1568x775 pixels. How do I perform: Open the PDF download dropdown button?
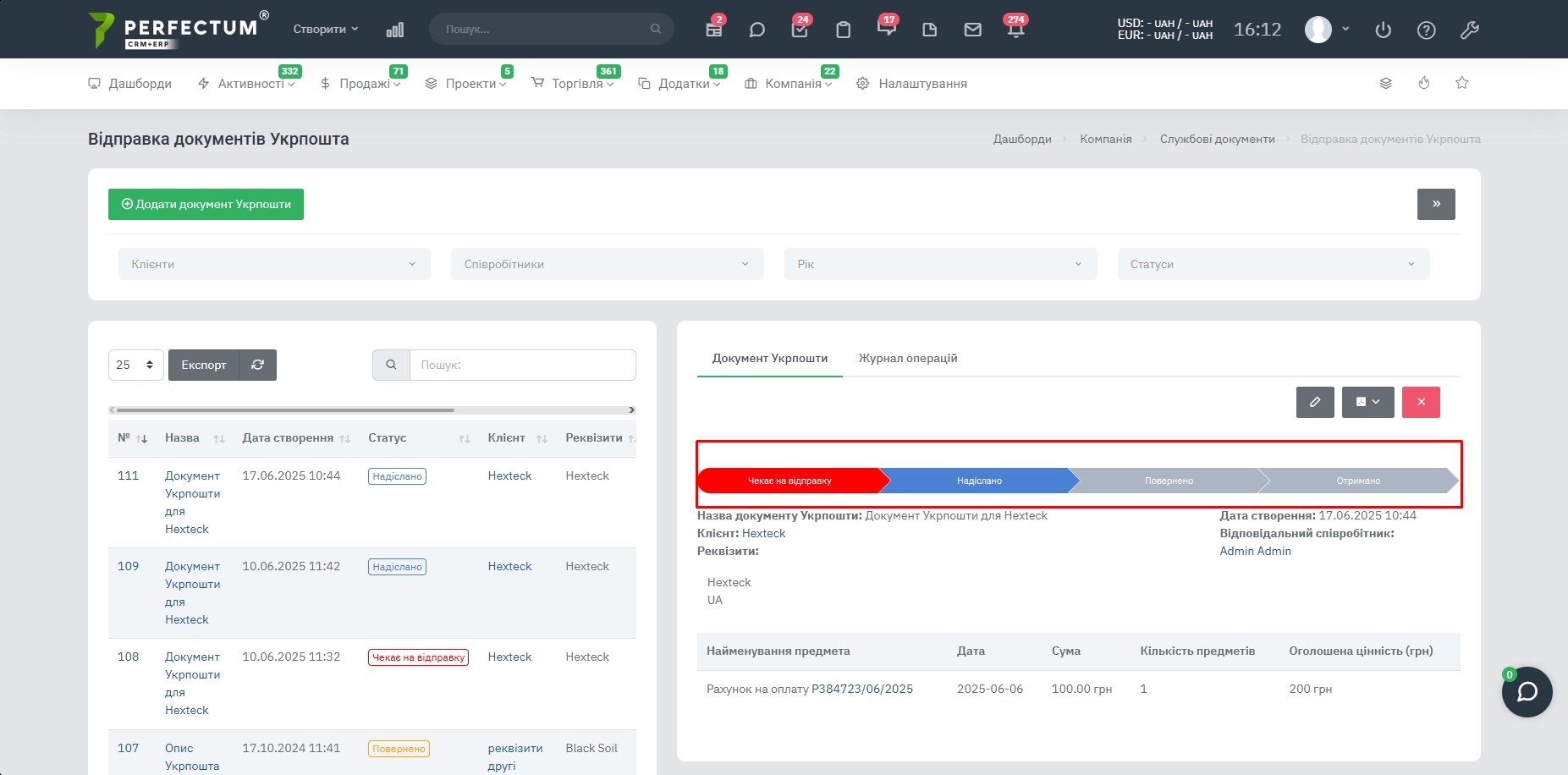tap(1367, 402)
